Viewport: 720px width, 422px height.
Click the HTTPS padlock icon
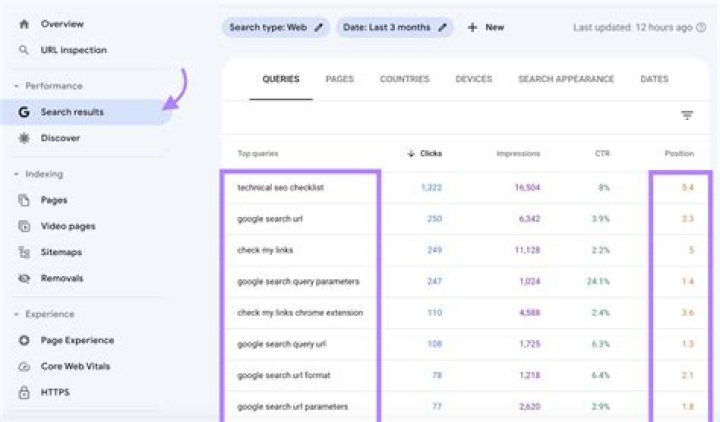coord(24,392)
